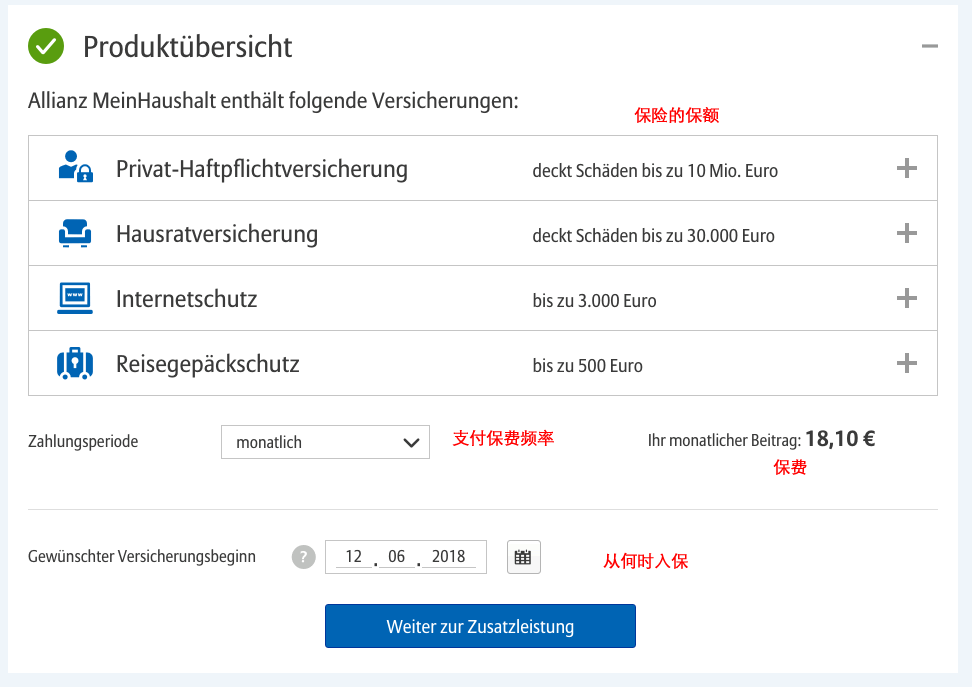Click the Produktübersicht heading
The image size is (972, 687).
coord(188,47)
